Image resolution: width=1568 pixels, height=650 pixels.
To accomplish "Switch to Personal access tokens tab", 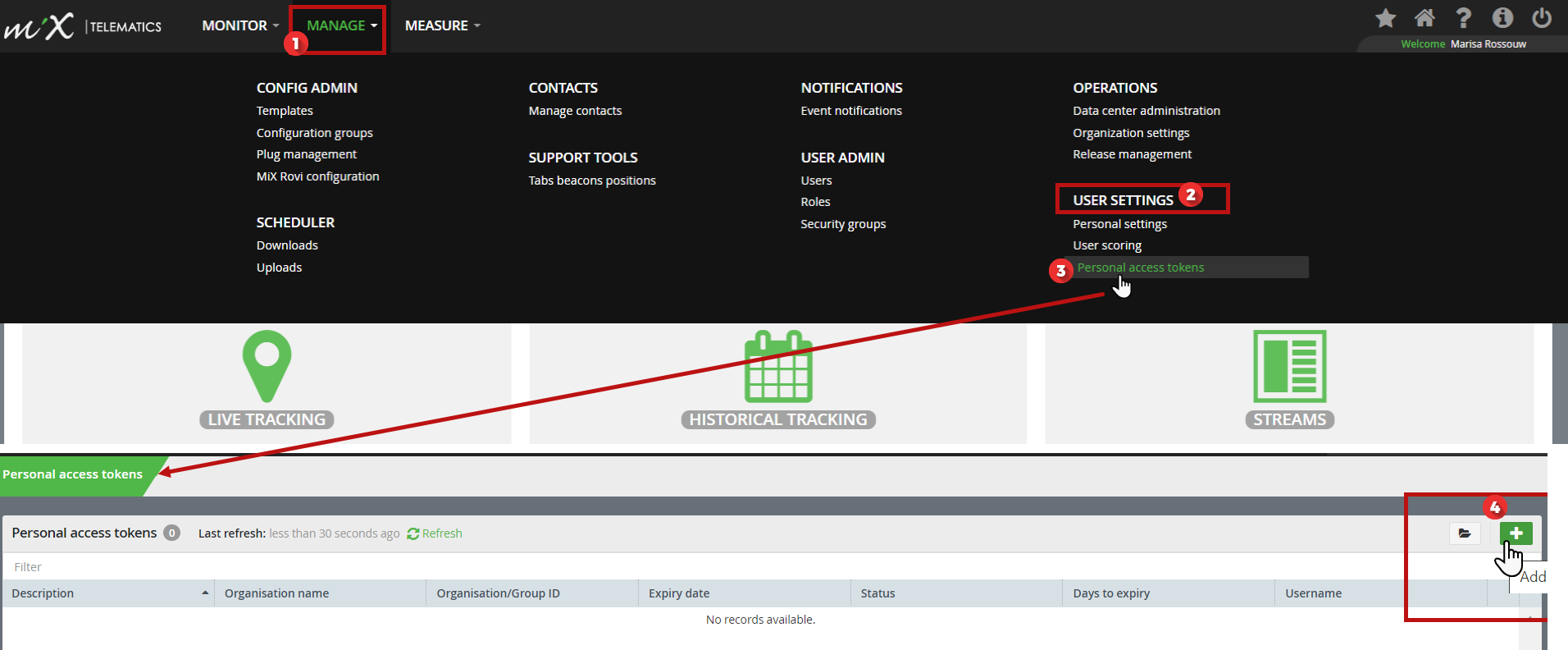I will (73, 474).
